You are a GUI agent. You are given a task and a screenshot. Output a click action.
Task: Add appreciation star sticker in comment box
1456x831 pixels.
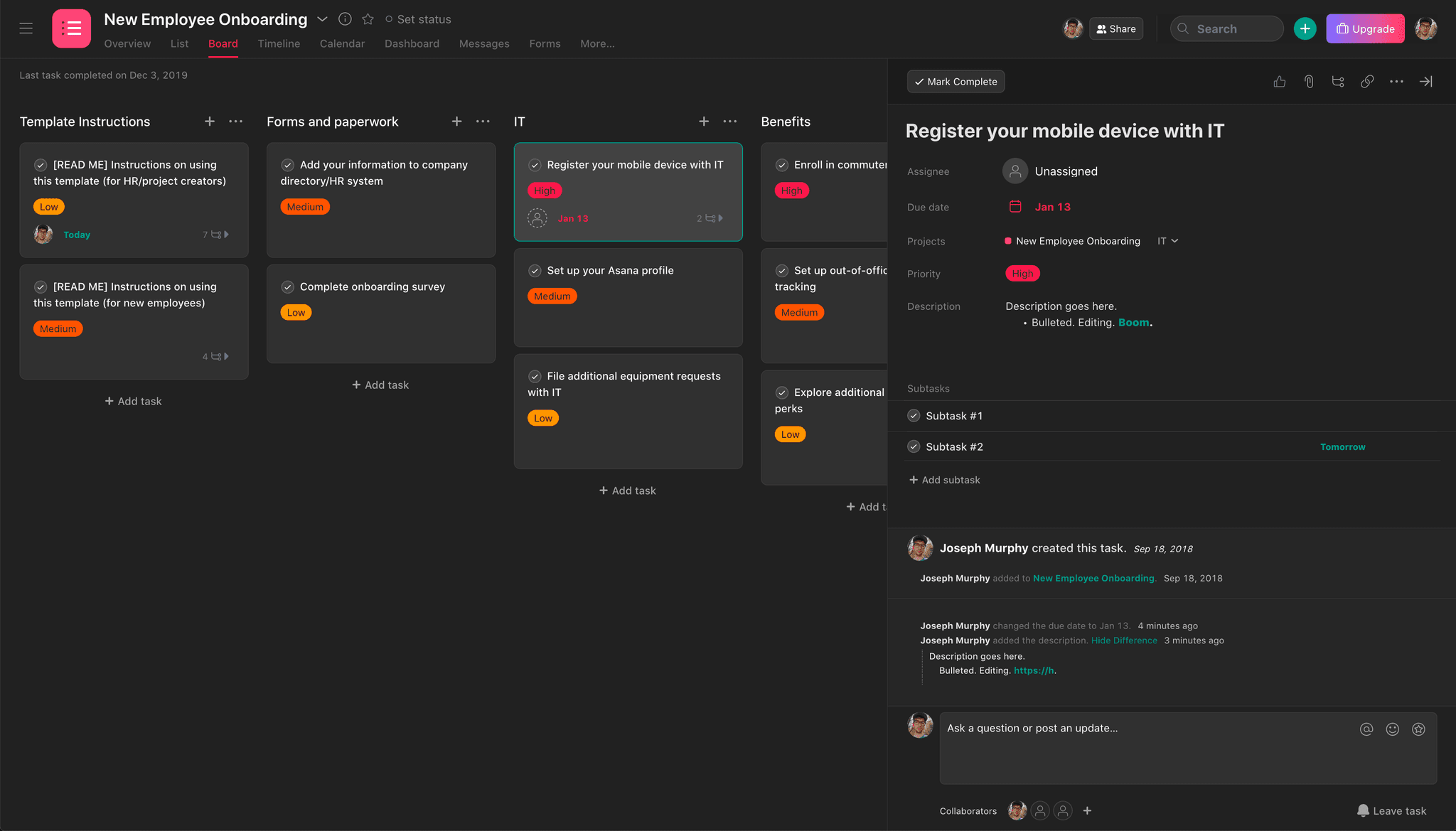[x=1418, y=729]
